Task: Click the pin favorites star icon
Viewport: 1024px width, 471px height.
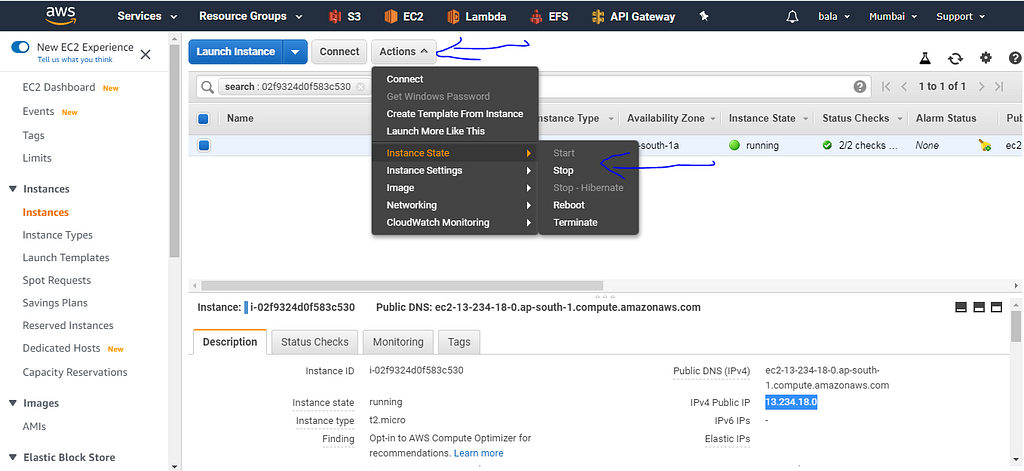Action: point(703,16)
